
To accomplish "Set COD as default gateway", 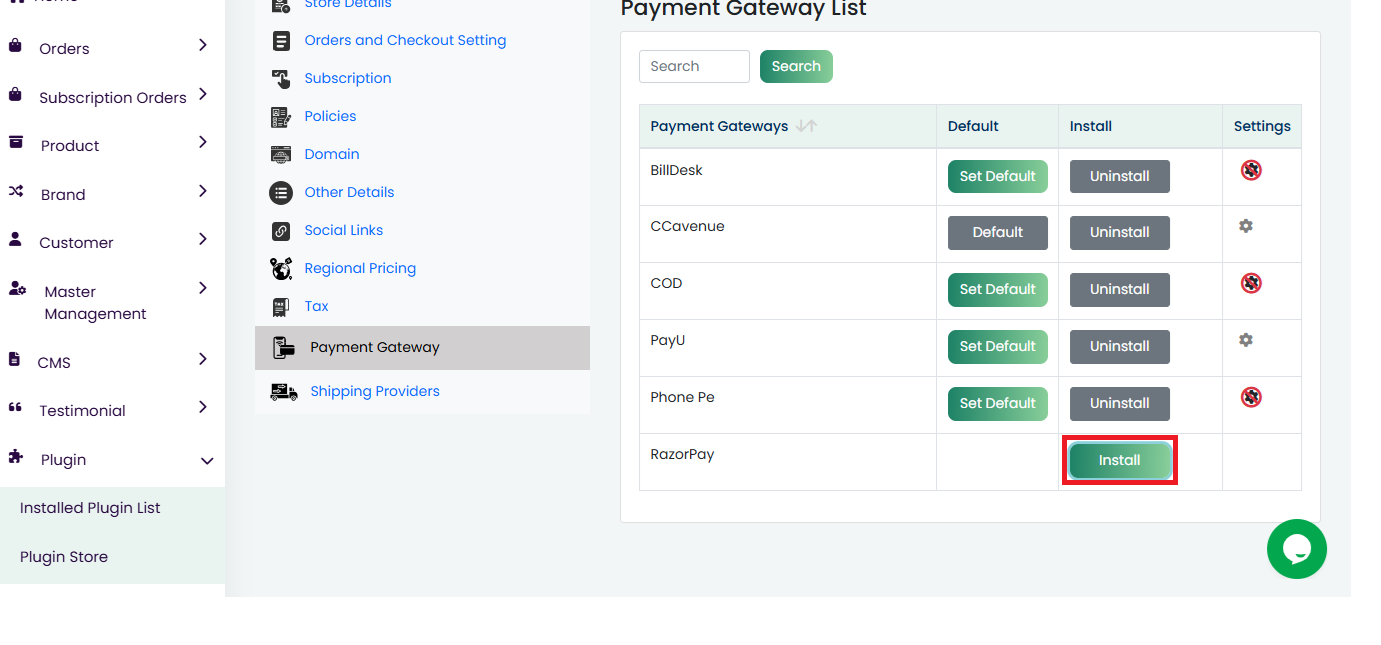I will coord(997,289).
